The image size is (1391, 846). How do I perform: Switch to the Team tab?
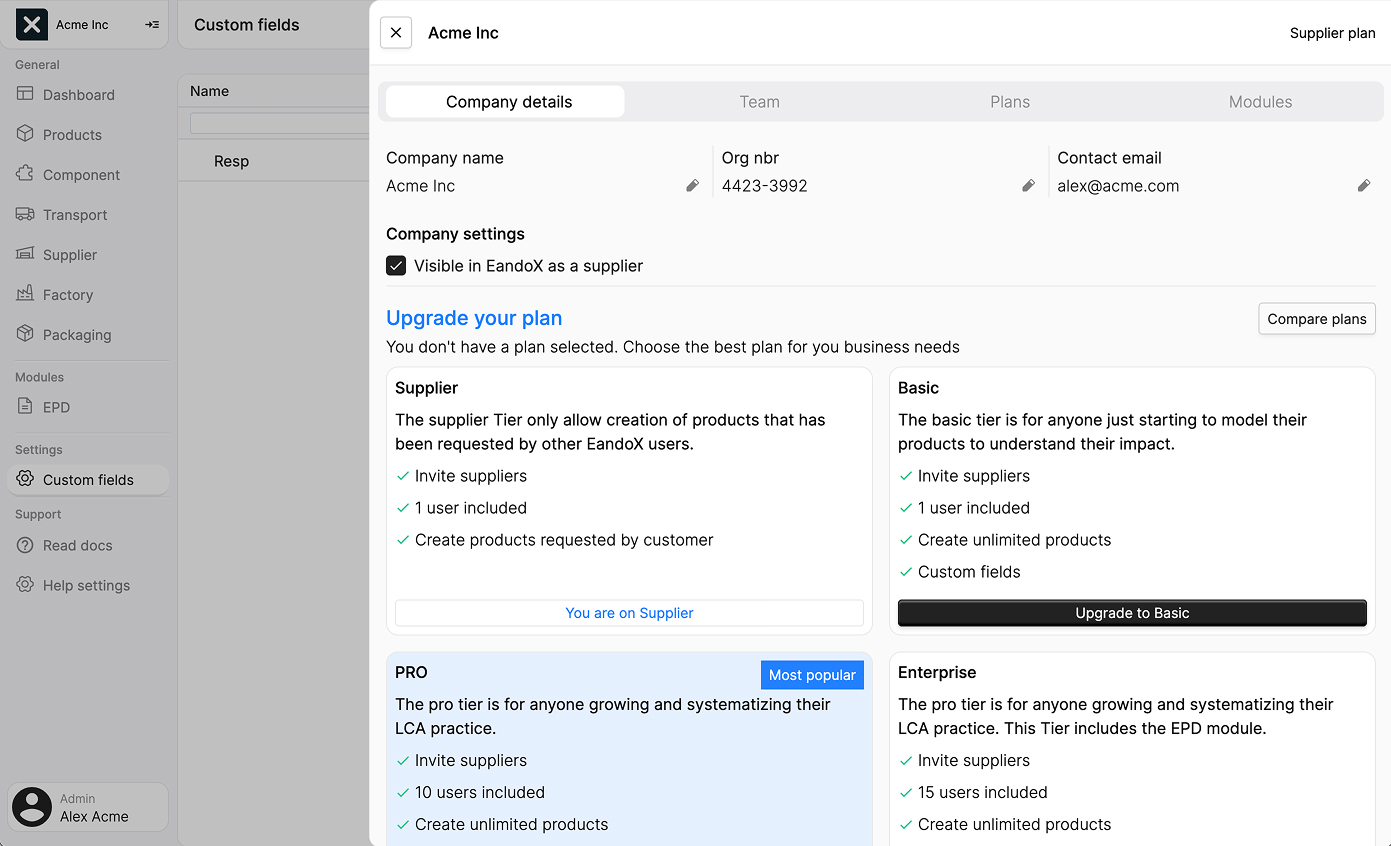(x=759, y=102)
